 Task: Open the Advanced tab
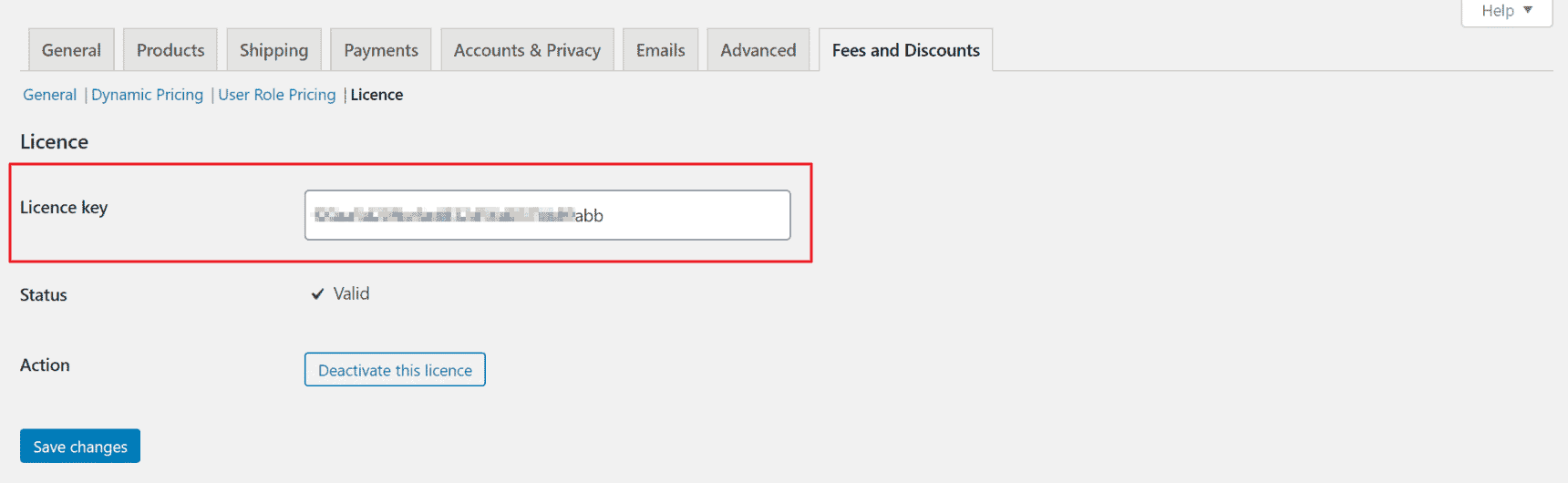(758, 50)
